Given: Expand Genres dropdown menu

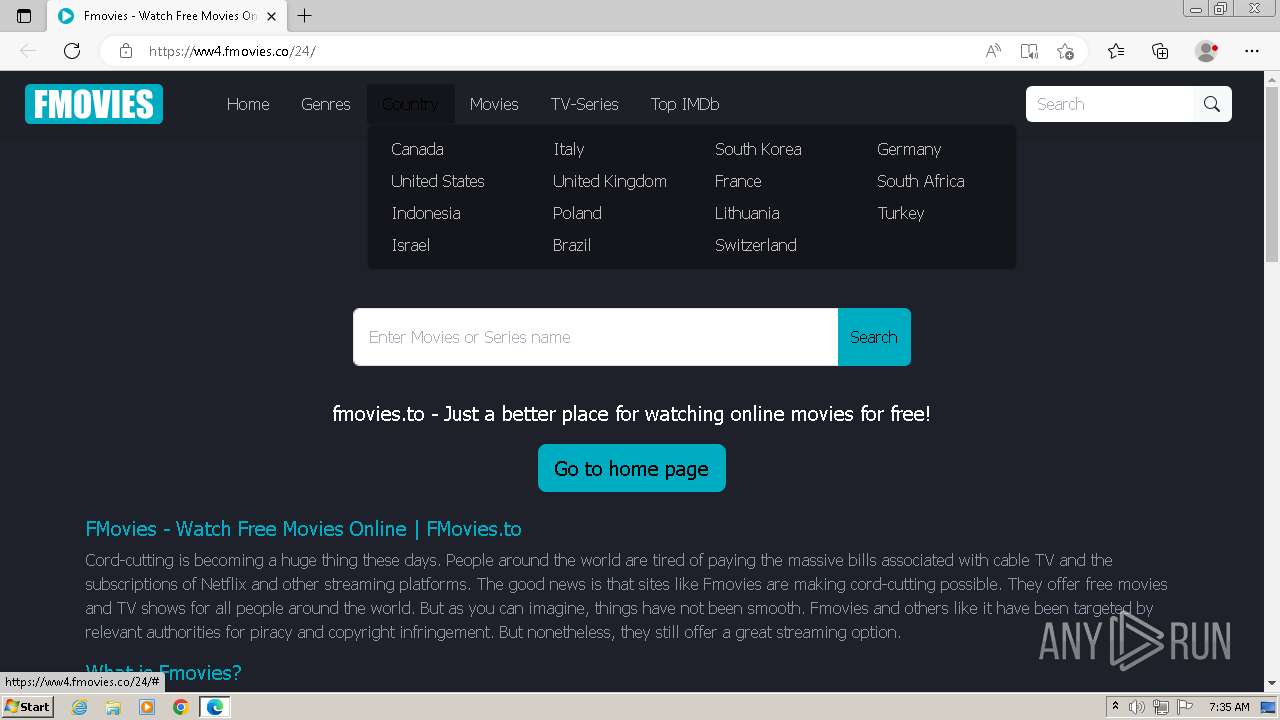Looking at the screenshot, I should 326,104.
